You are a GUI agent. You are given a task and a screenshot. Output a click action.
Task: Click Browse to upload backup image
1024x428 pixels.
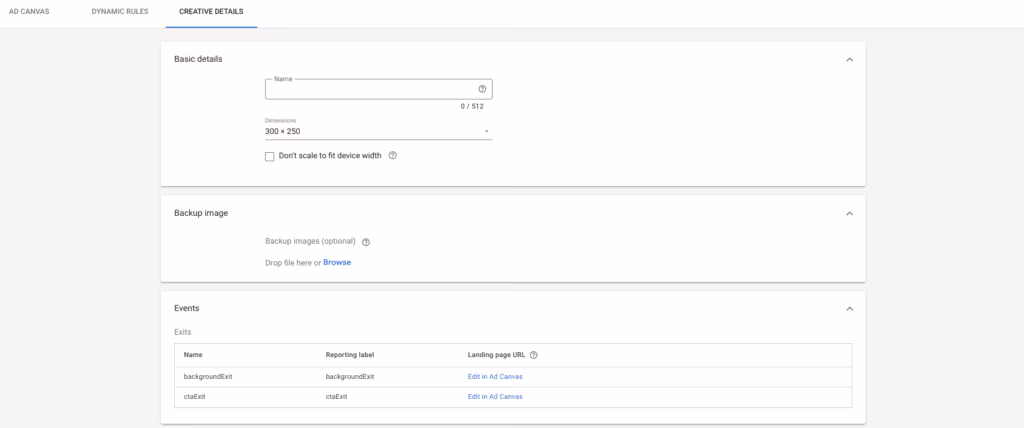337,263
